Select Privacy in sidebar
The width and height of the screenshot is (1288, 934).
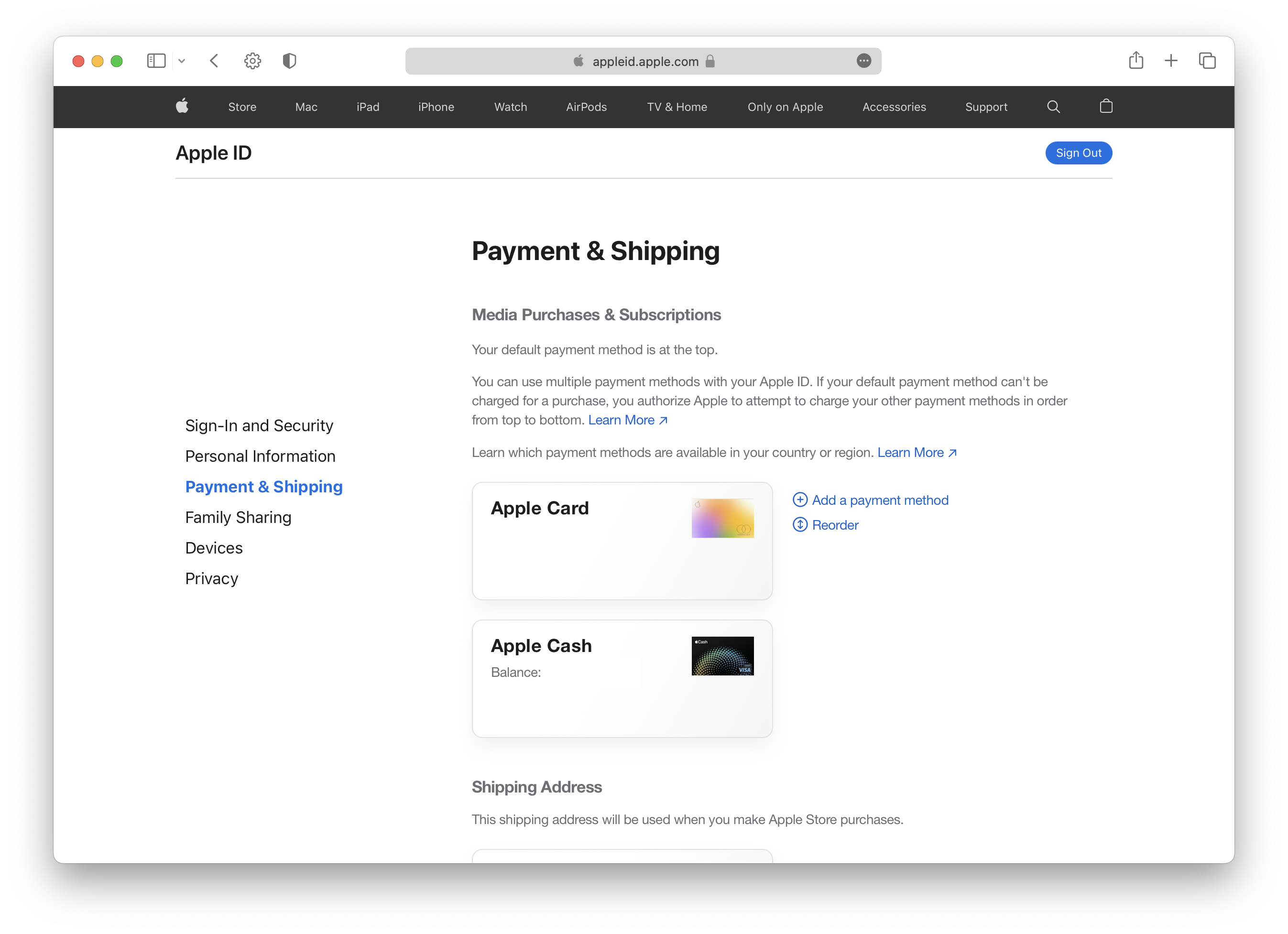[x=212, y=579]
